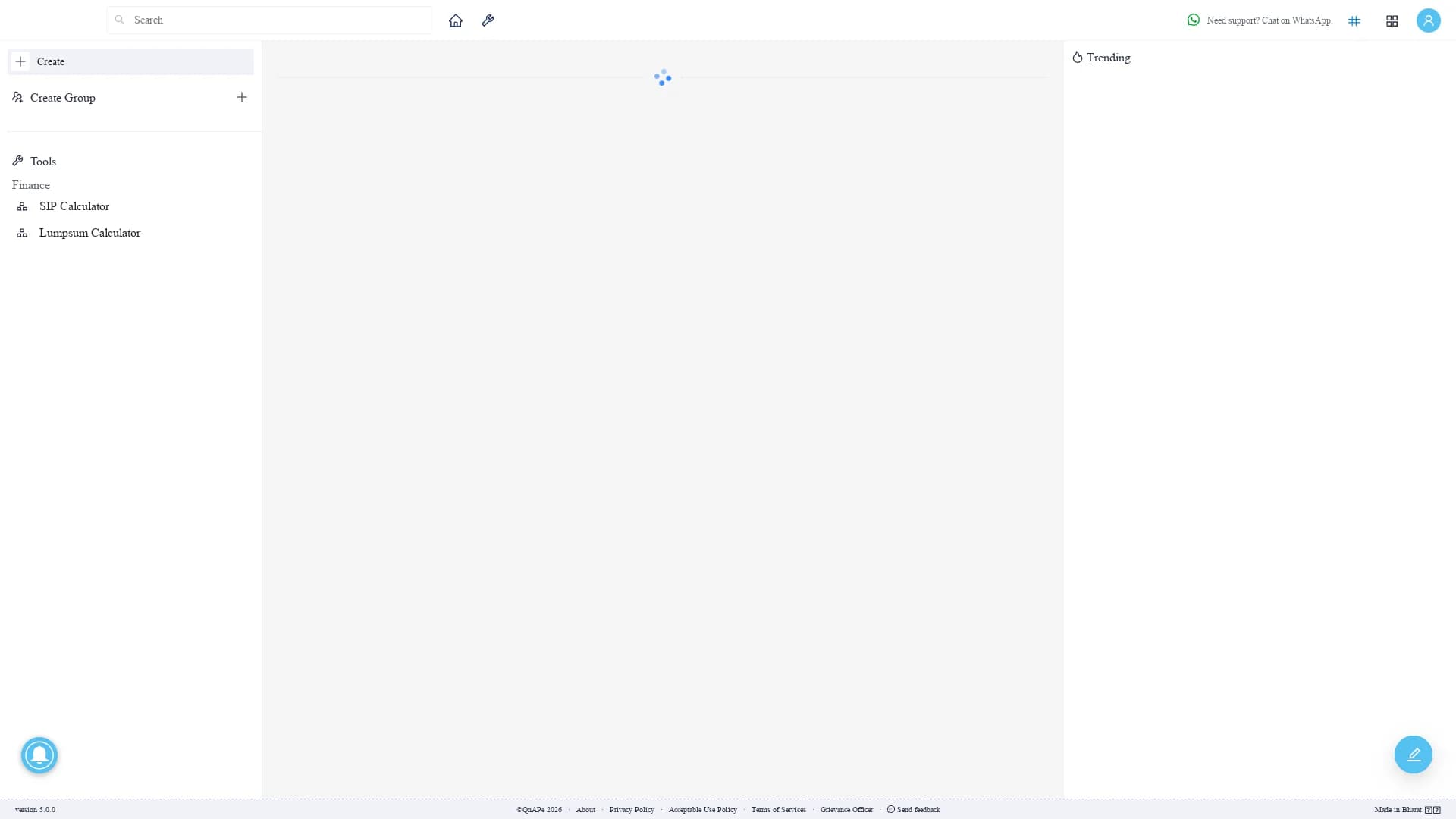
Task: Select Create Group in sidebar
Action: [x=63, y=98]
